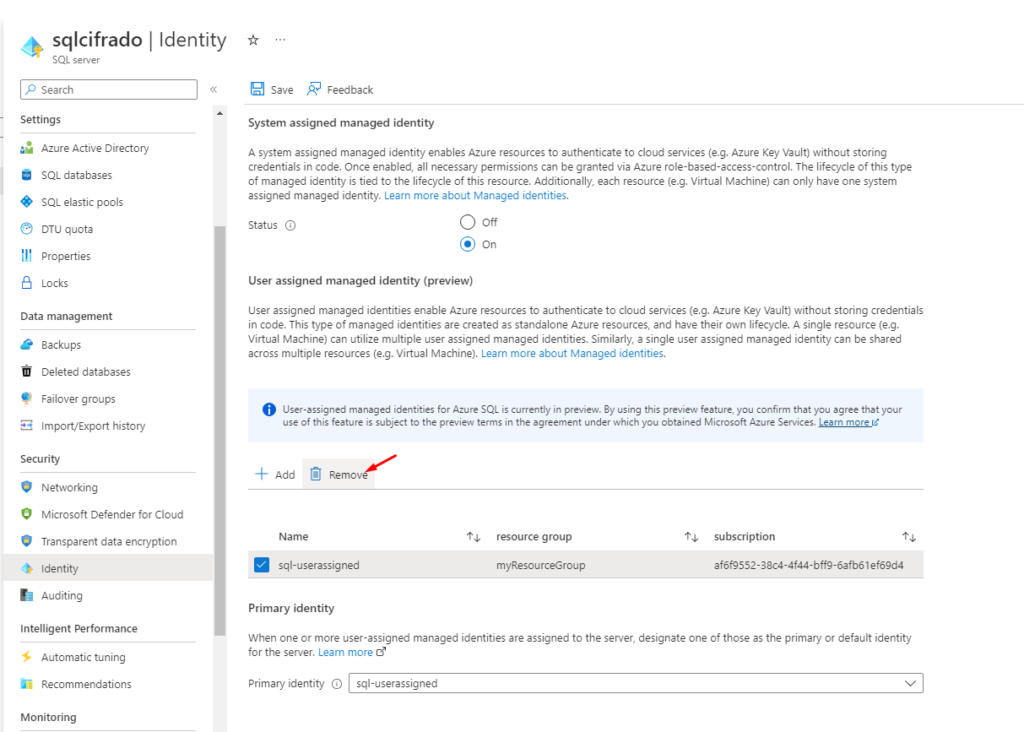The width and height of the screenshot is (1024, 732).
Task: Open Learn more about Managed identities under User assigned
Action: (x=573, y=353)
